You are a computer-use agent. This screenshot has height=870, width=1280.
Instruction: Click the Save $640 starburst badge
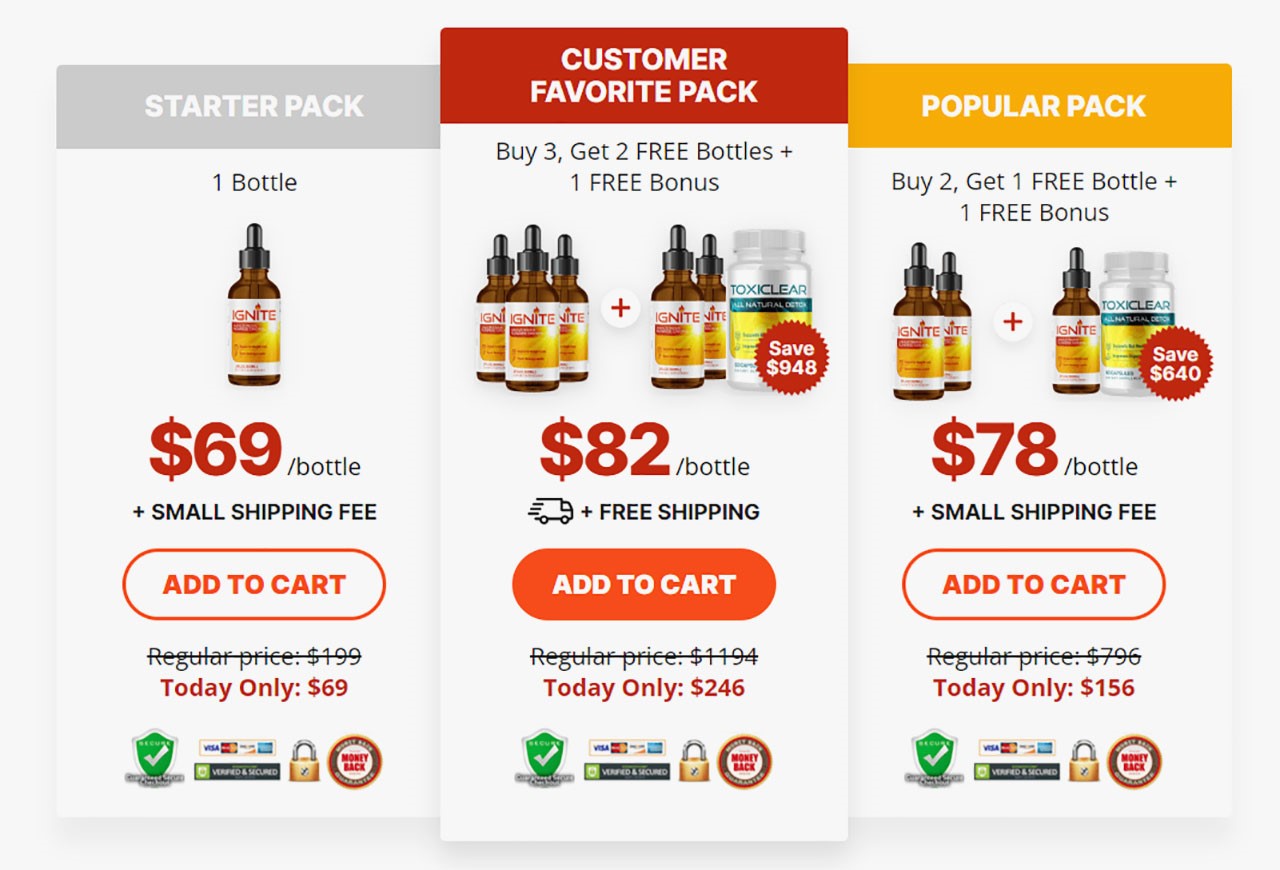1176,362
